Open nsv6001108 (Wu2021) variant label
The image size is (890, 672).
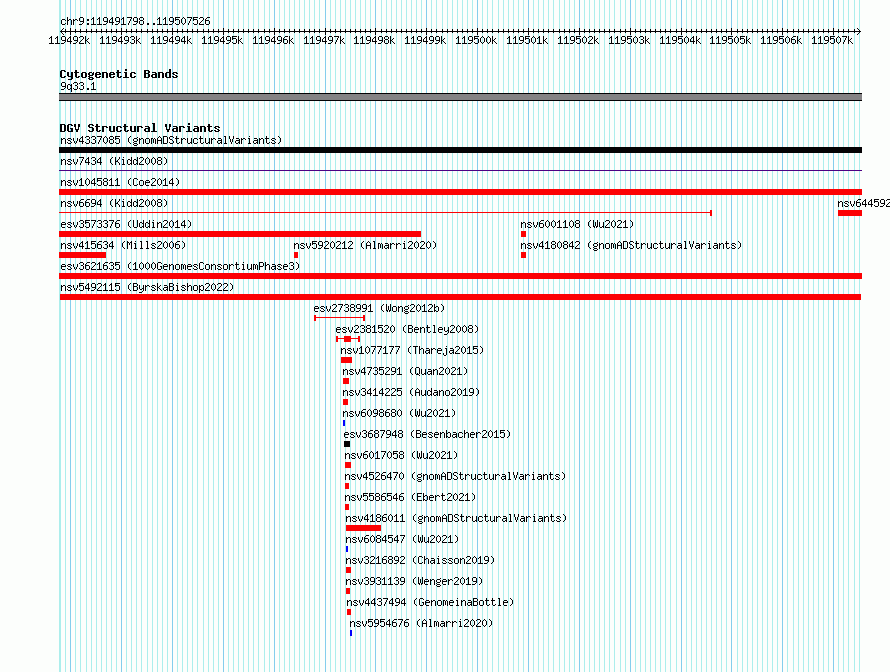[x=577, y=224]
